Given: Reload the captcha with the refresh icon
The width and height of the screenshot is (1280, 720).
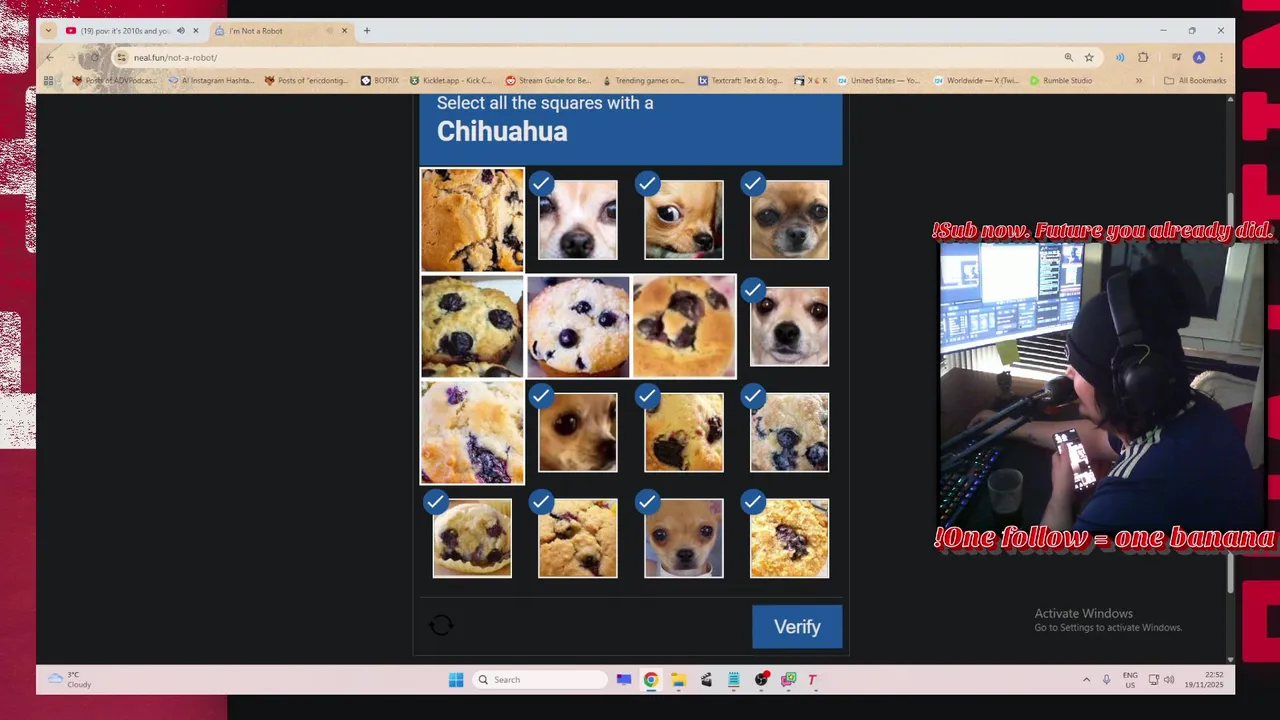Looking at the screenshot, I should click(441, 626).
